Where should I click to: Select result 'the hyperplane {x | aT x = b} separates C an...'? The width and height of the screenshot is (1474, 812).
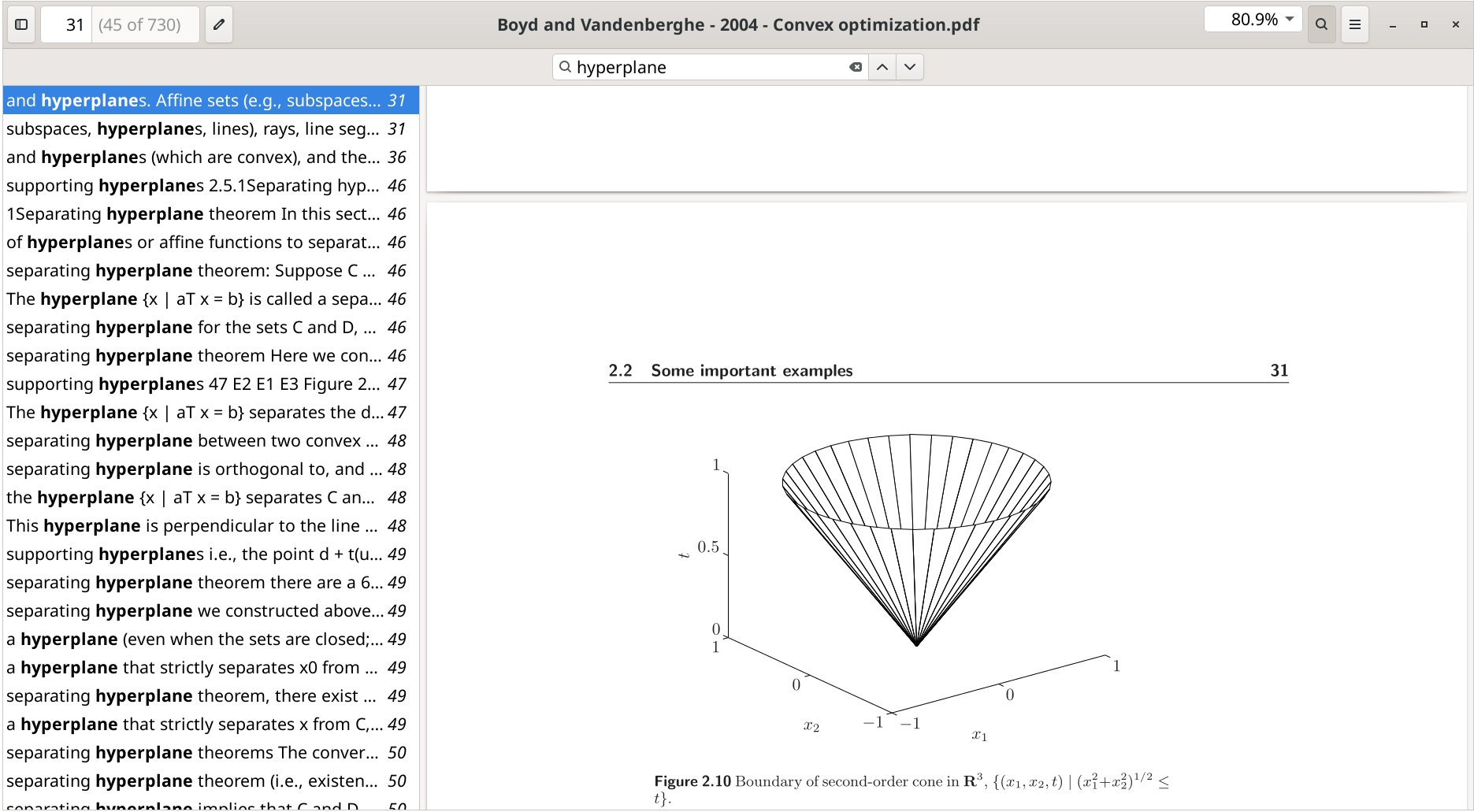[x=210, y=498]
